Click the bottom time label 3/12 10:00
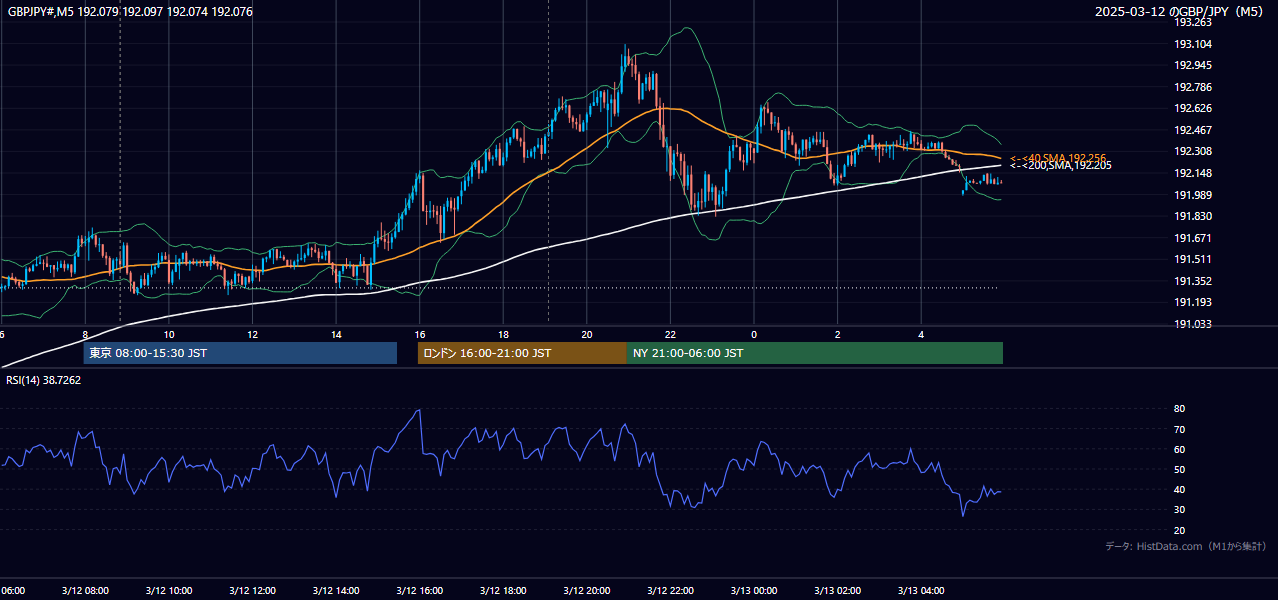The height and width of the screenshot is (600, 1278). (169, 590)
